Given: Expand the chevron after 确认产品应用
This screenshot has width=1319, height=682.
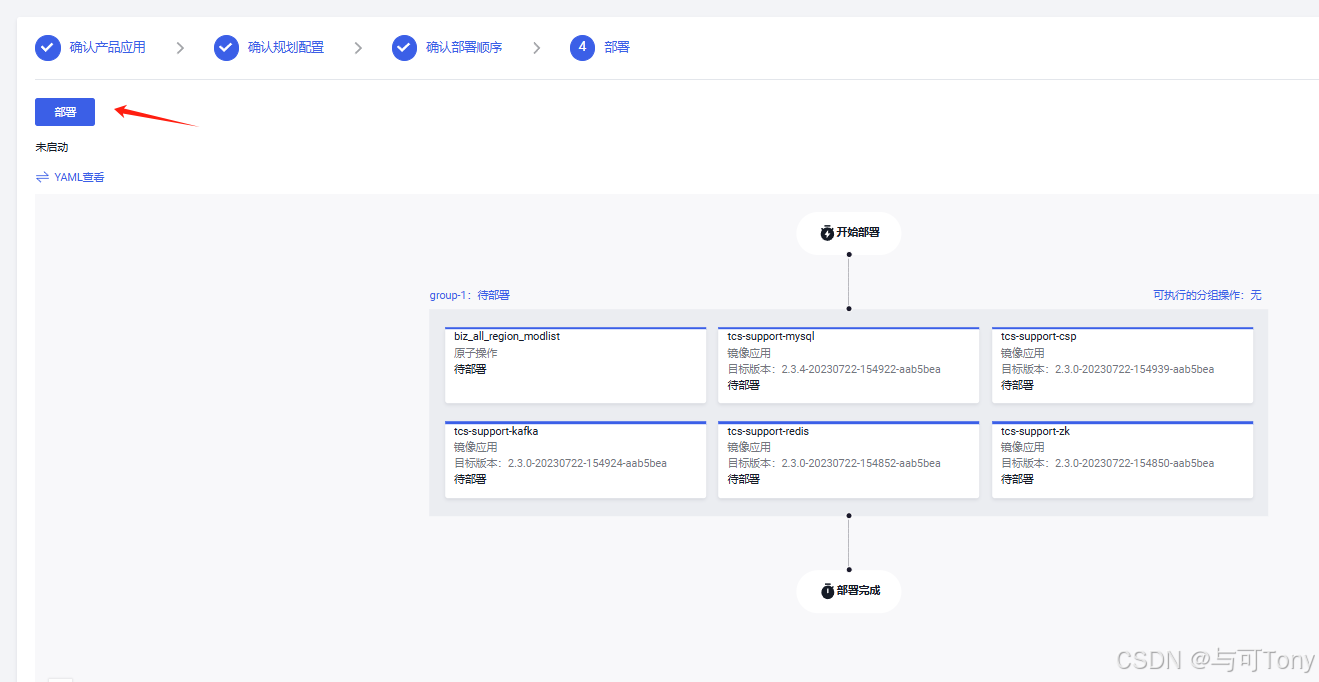Looking at the screenshot, I should click(x=180, y=47).
